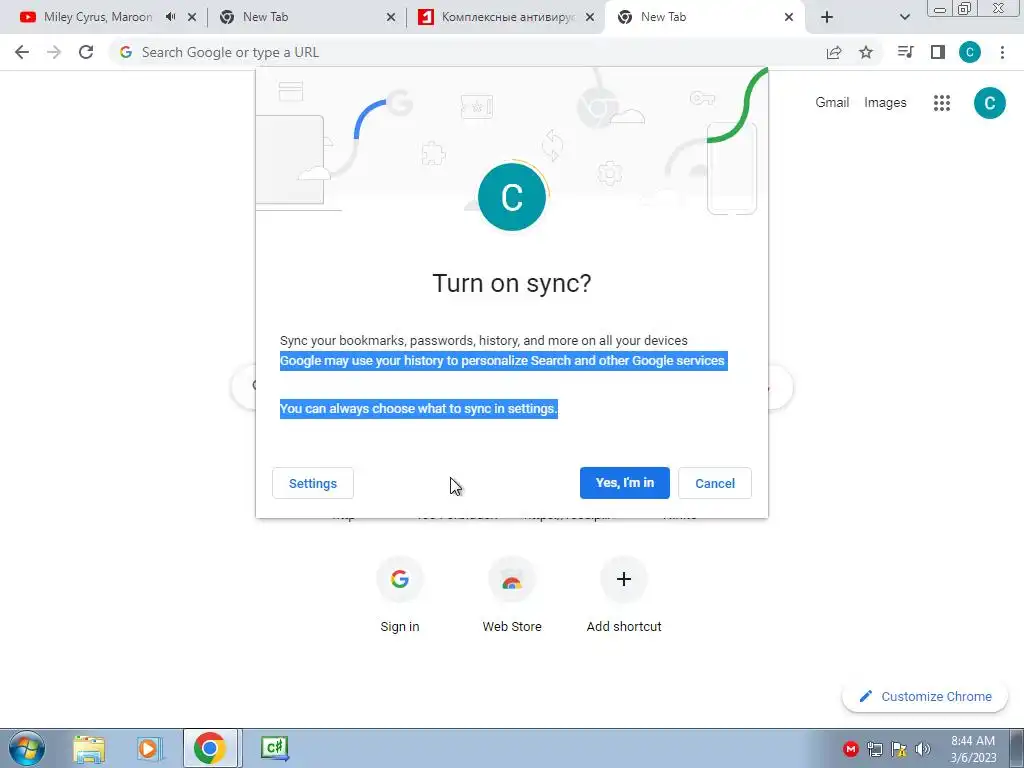Click highlighted Google may use your history text
Screen dimensions: 1024x768
(503, 360)
